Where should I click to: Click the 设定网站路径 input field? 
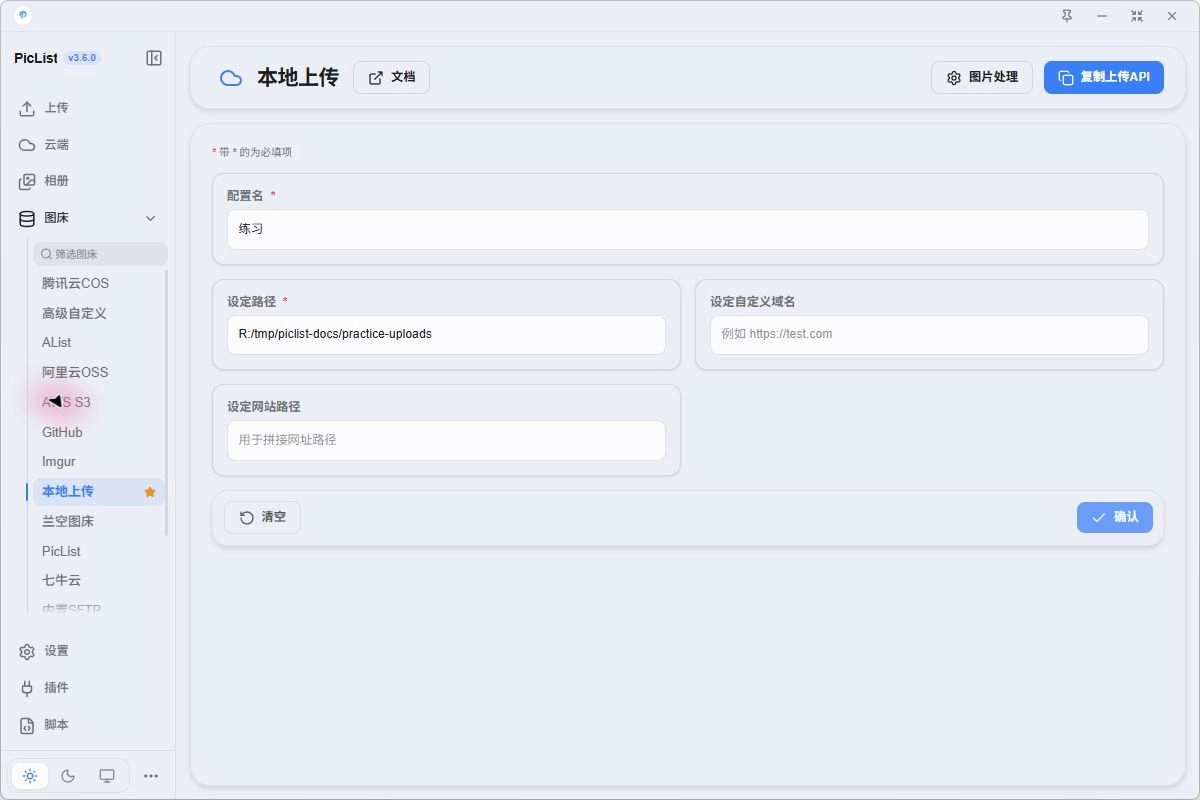pos(446,440)
